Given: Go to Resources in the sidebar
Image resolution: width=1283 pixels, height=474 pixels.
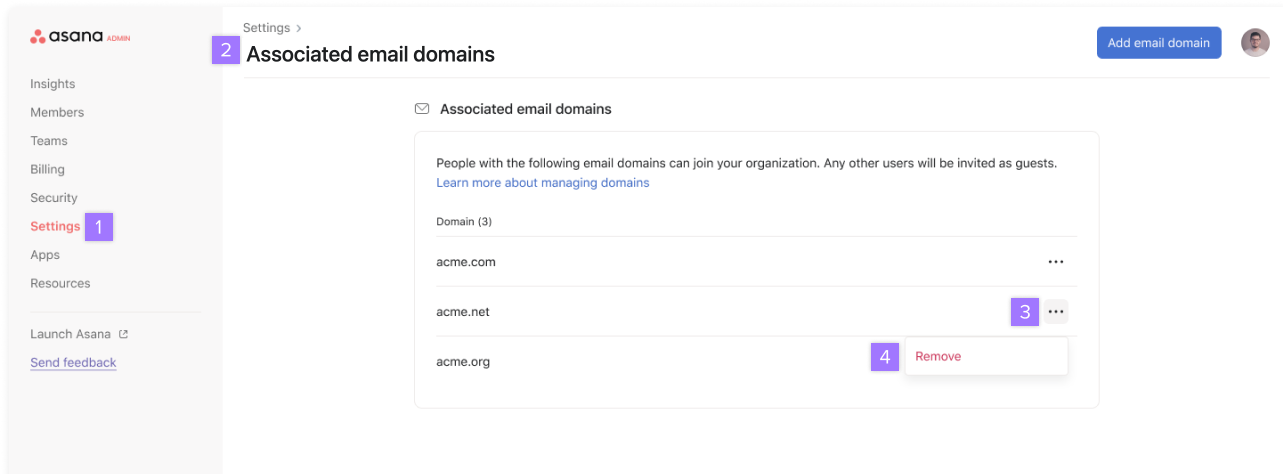Looking at the screenshot, I should click(x=60, y=283).
